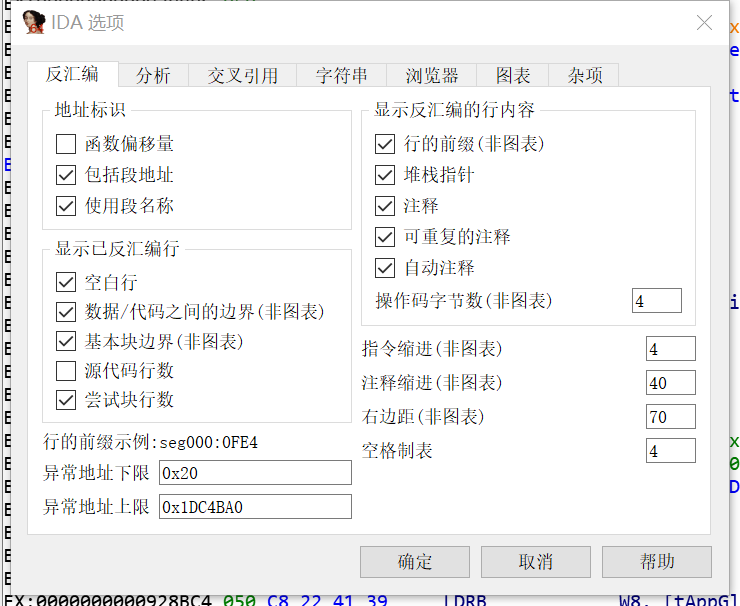Enable 源代码行数 checkbox

point(66,371)
